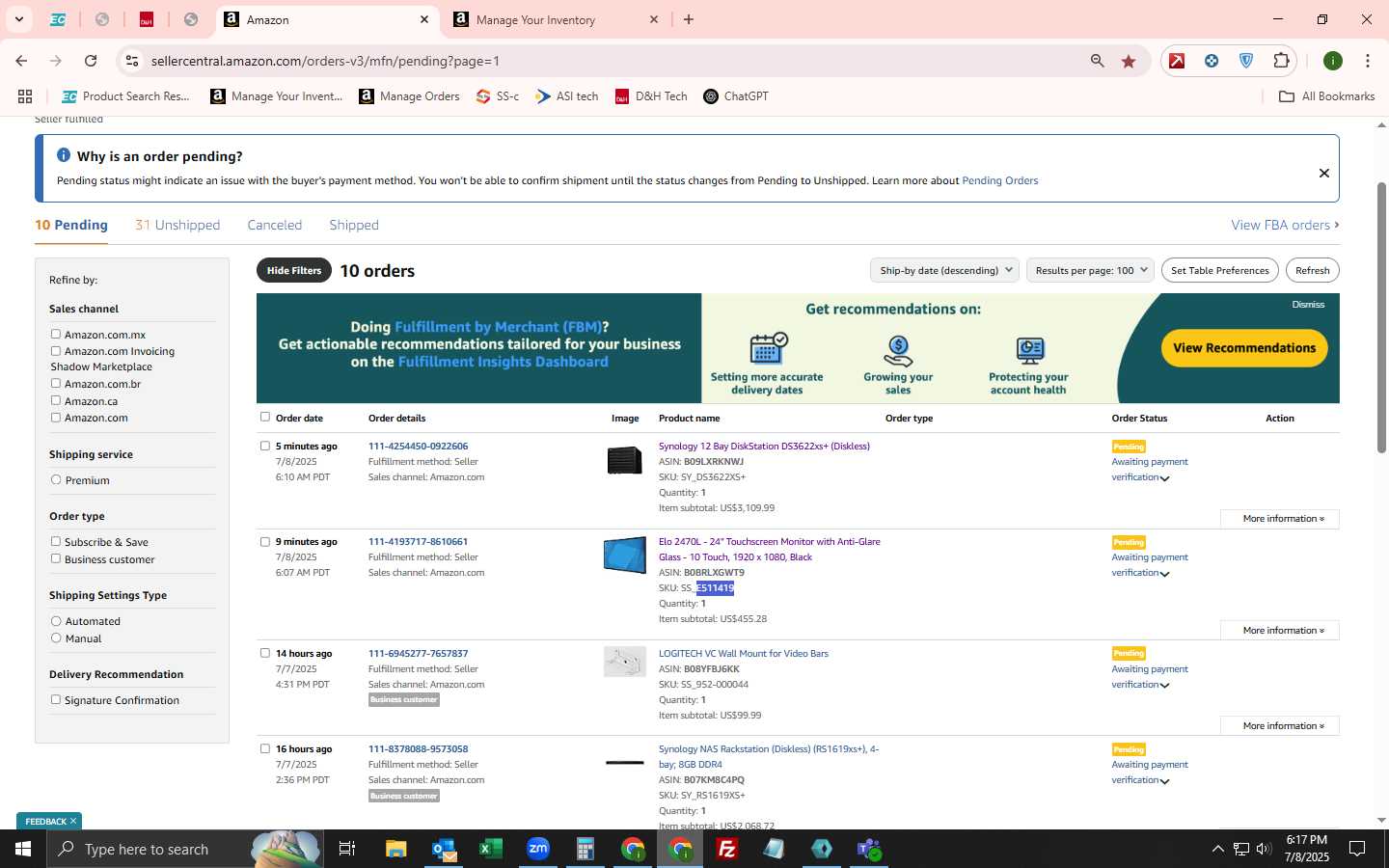Switch to the Manage Your Inventory browser tab
The width and height of the screenshot is (1389, 868).
(555, 19)
